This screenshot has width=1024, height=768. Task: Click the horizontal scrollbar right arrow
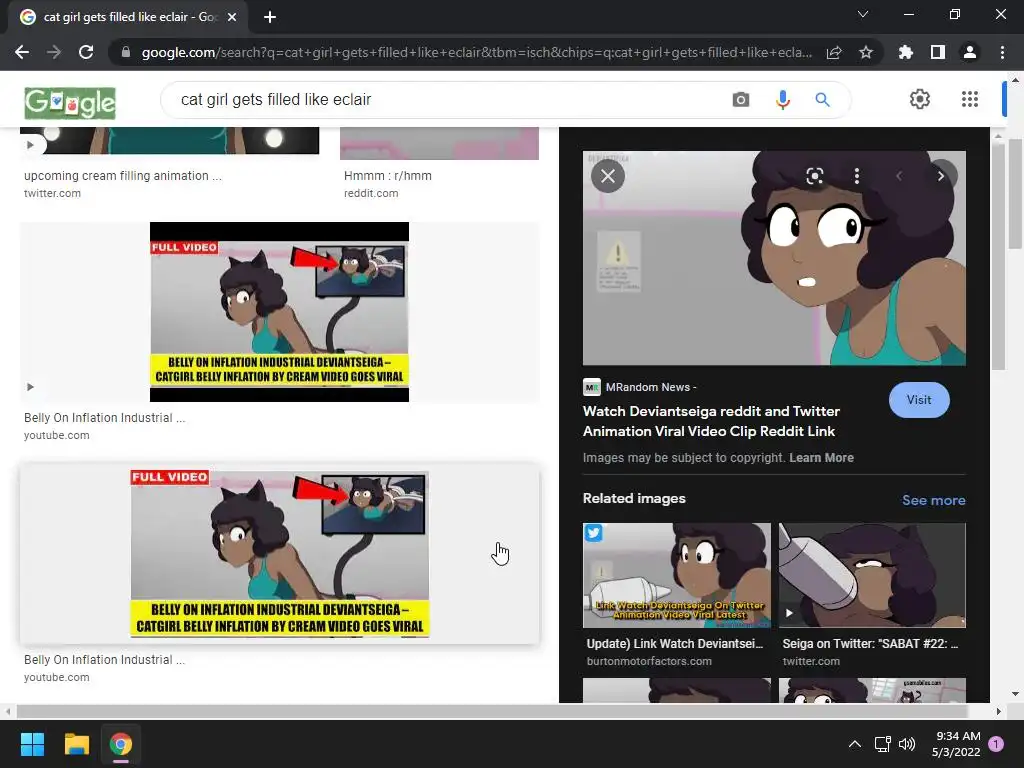click(998, 711)
